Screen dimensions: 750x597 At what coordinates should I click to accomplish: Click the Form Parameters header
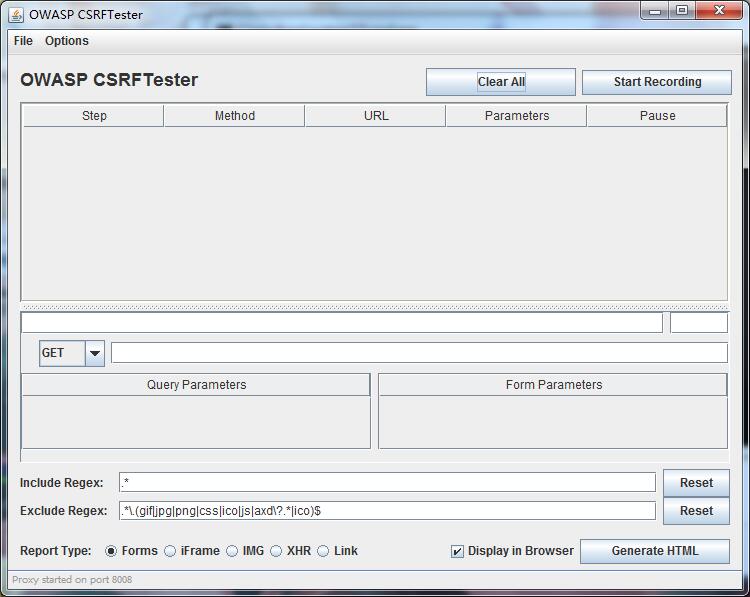coord(553,385)
